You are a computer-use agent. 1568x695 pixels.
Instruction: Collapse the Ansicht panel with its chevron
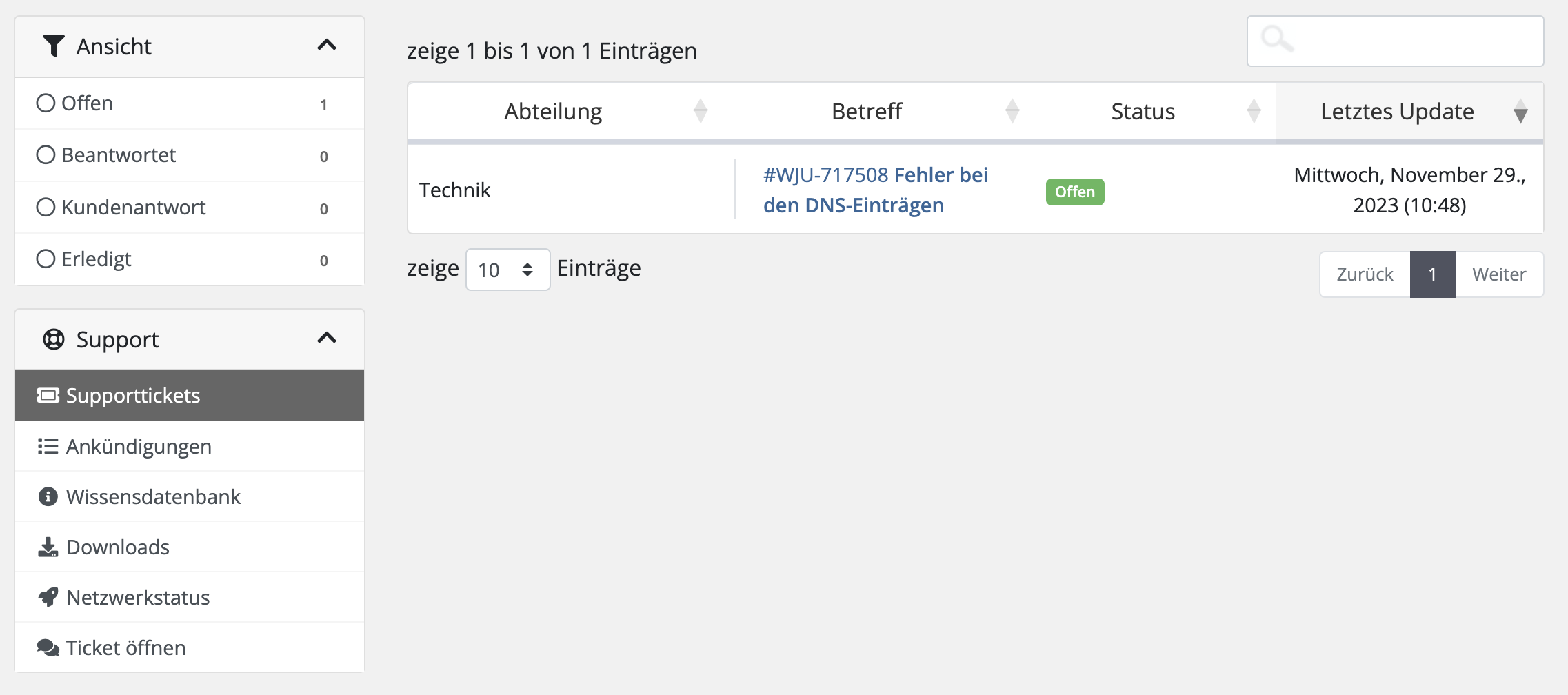click(326, 46)
